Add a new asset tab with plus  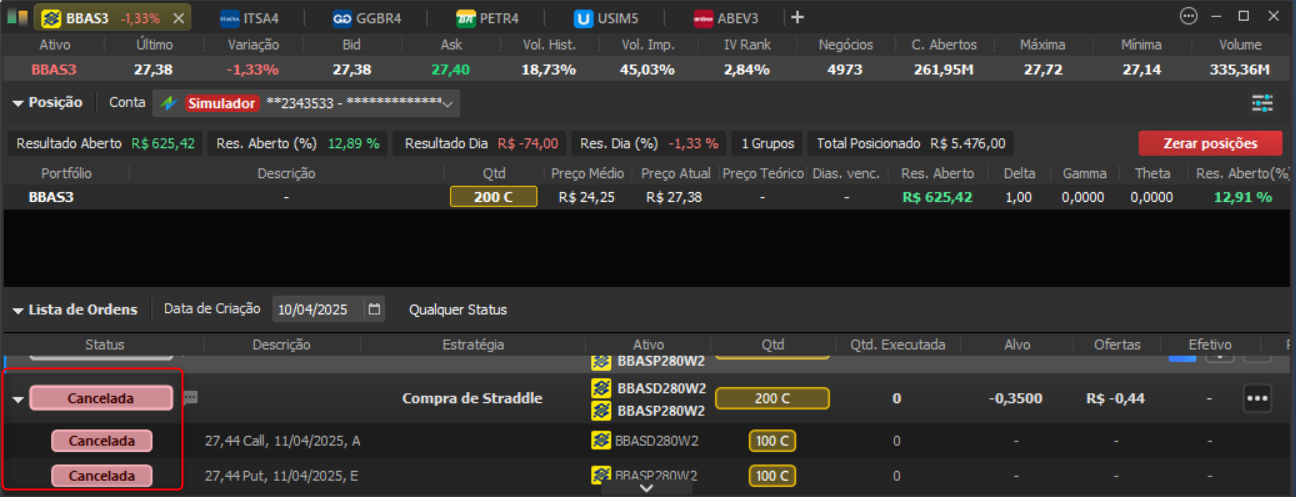tap(797, 17)
